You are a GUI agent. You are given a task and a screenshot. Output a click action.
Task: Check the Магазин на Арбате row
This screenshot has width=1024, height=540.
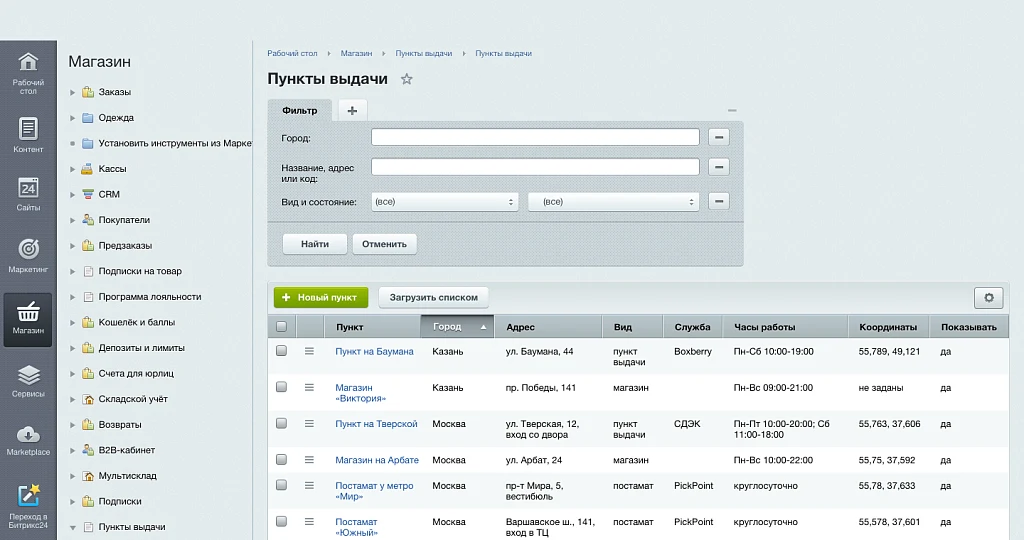[281, 459]
